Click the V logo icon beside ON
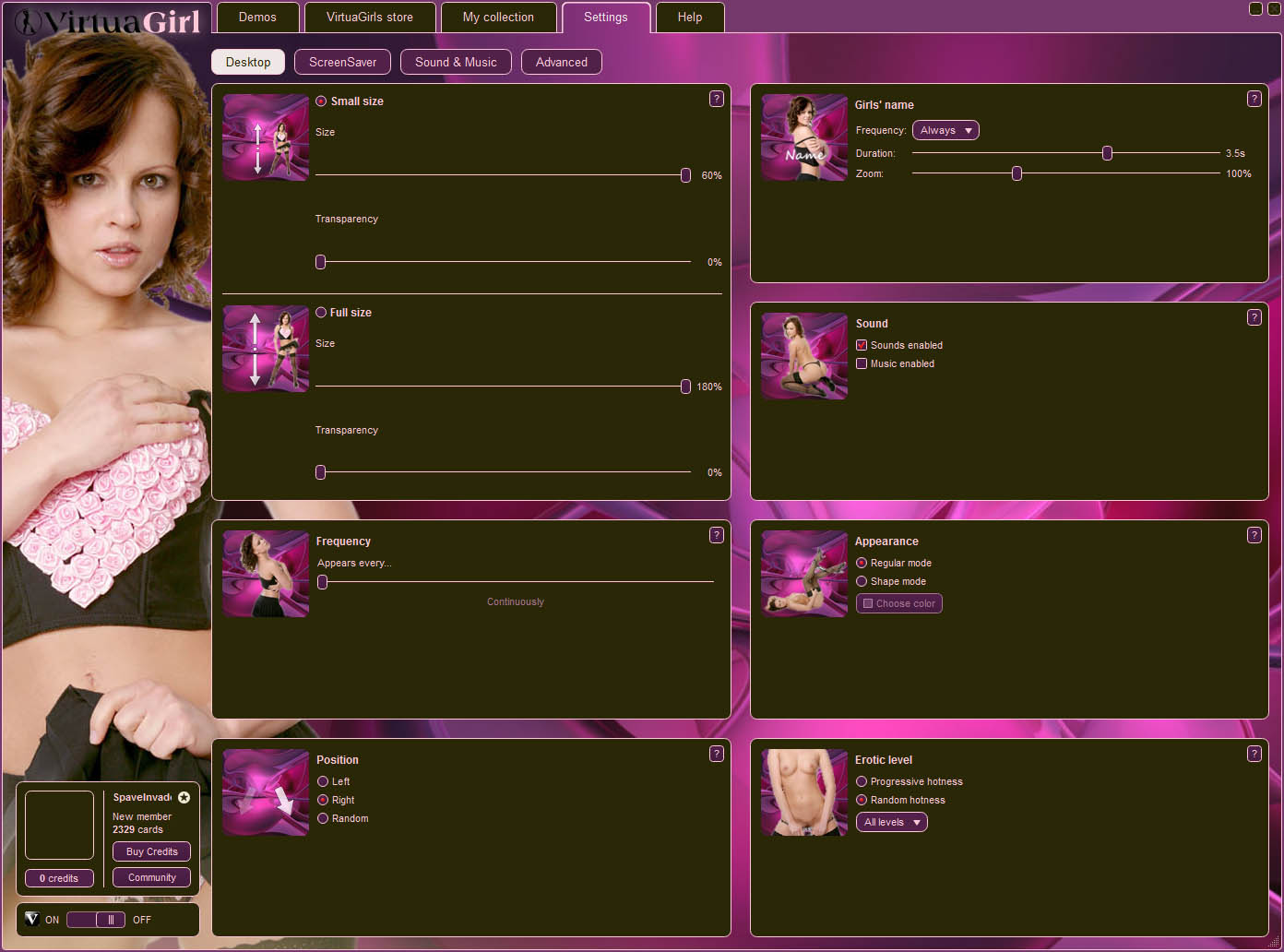1284x952 pixels. (x=31, y=919)
